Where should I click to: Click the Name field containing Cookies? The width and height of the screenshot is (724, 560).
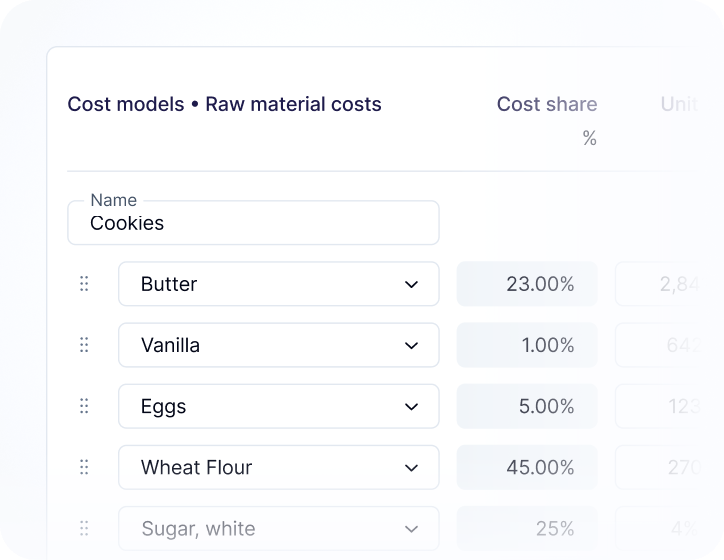point(253,223)
